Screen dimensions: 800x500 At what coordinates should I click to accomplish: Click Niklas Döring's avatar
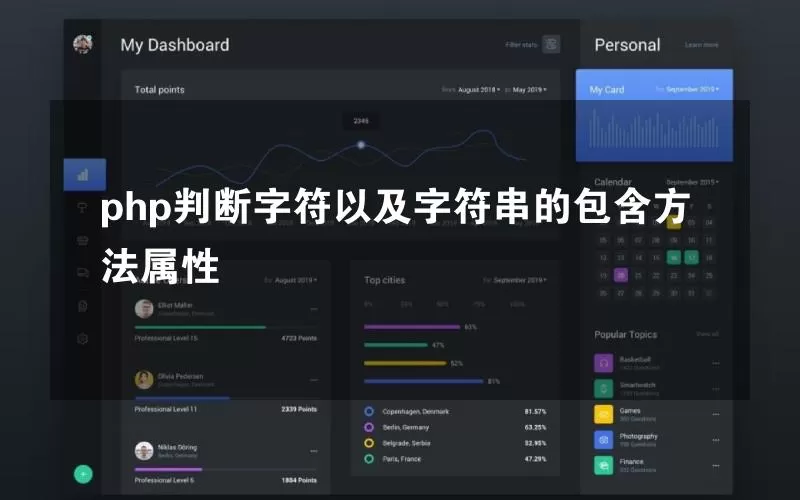(x=144, y=451)
